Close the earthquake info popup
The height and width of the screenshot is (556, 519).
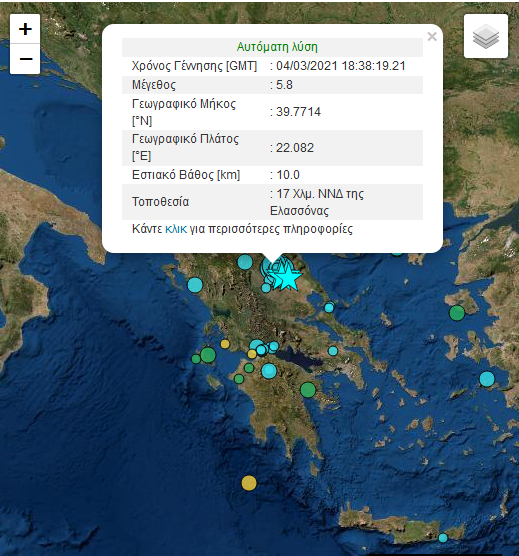(432, 37)
